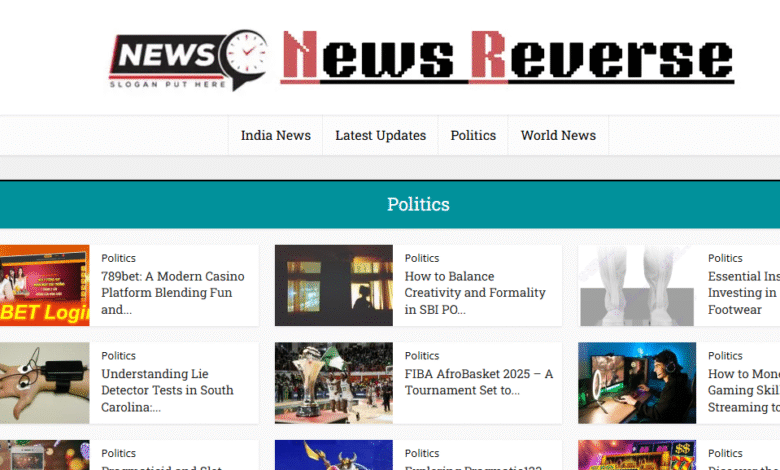780x470 pixels.
Task: Open the 789bet casino article thumbnail
Action: [44, 286]
